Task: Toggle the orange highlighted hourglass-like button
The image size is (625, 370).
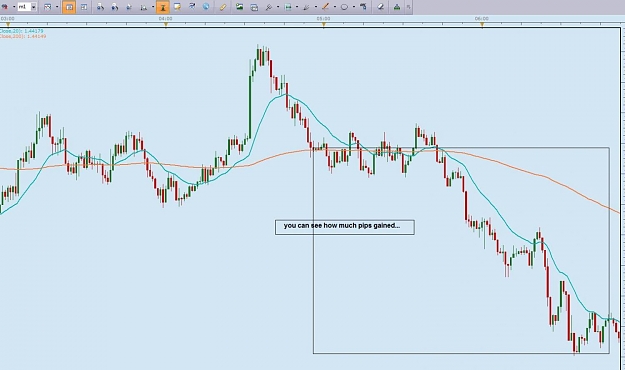Action: point(163,7)
